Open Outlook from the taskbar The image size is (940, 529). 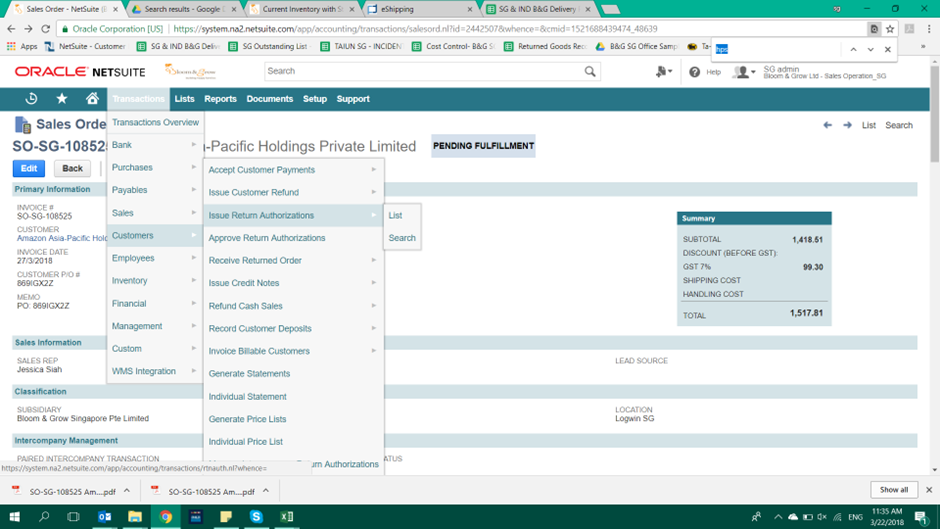(x=104, y=516)
